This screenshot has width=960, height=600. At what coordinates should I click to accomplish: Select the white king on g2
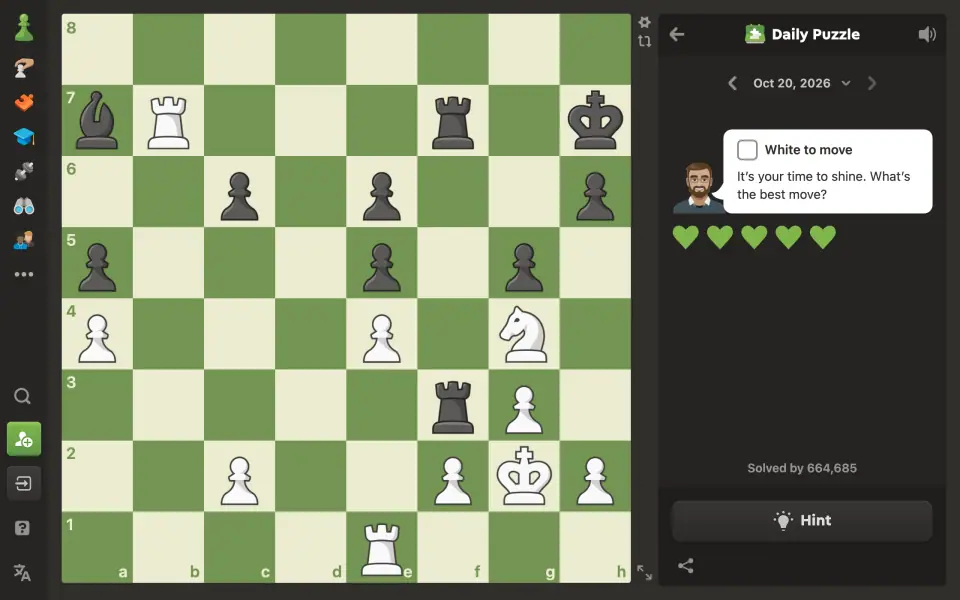pos(524,476)
